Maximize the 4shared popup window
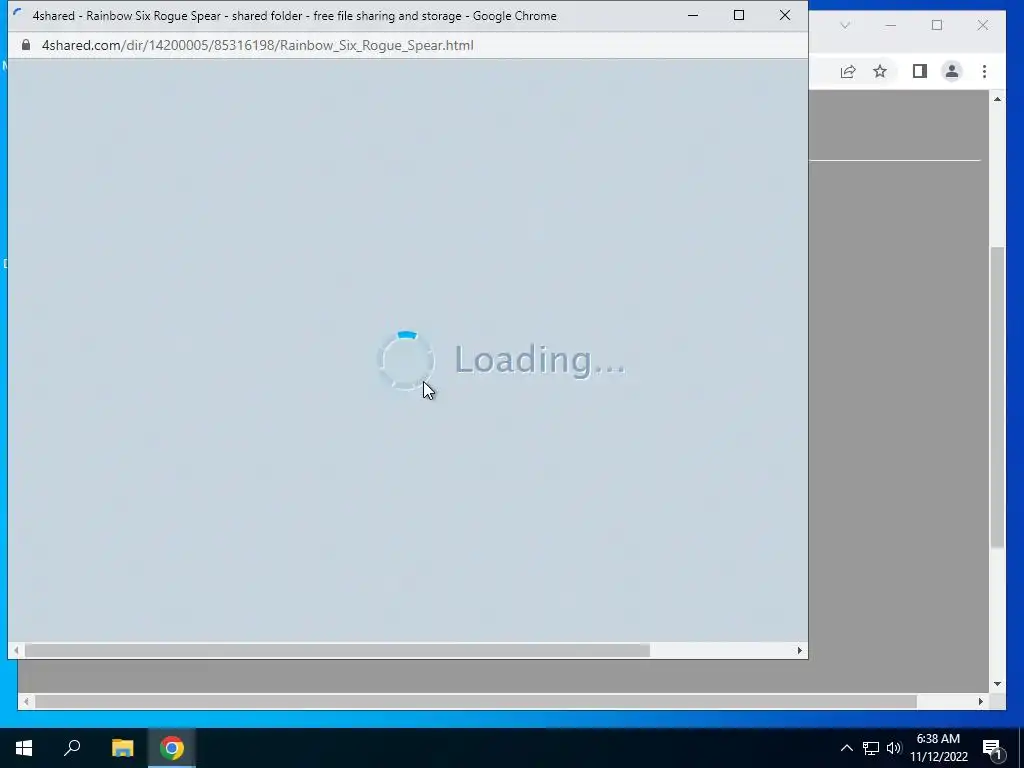 pos(739,15)
